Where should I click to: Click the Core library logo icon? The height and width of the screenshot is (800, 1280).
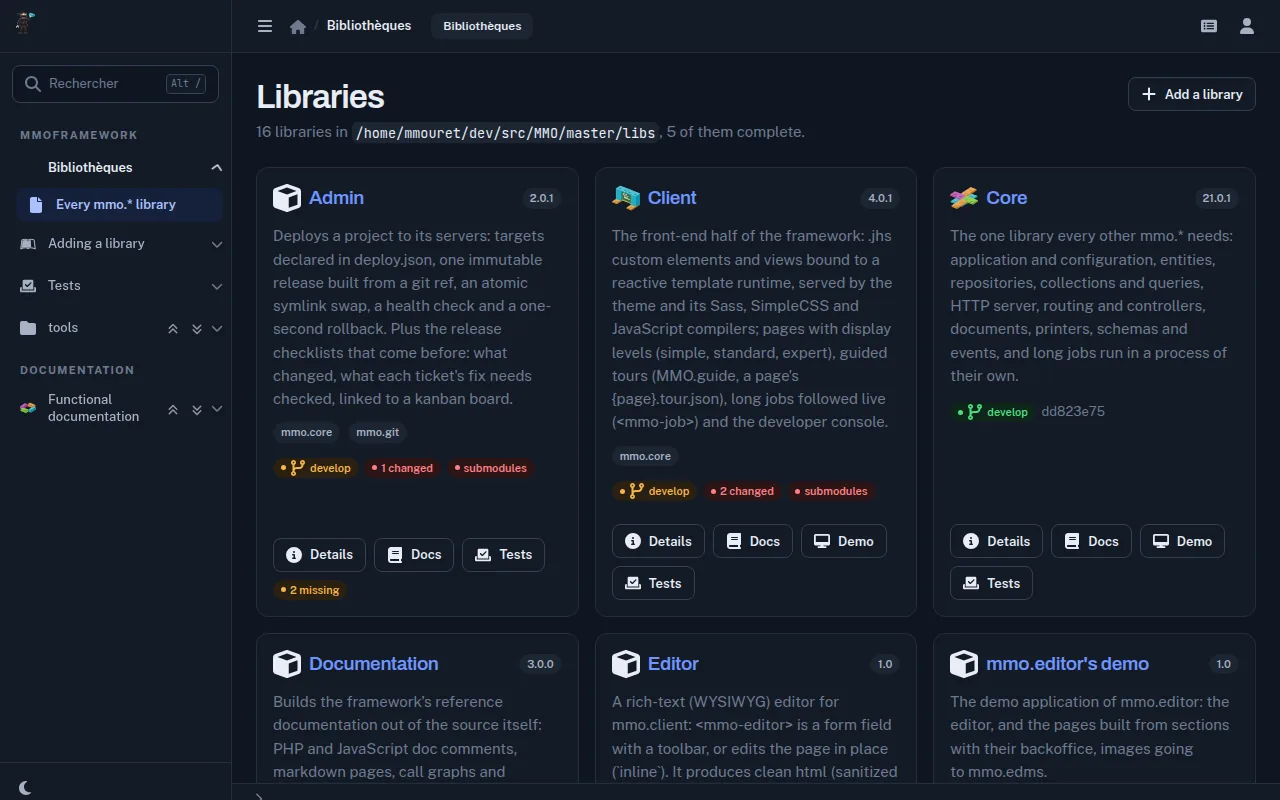pyautogui.click(x=964, y=198)
